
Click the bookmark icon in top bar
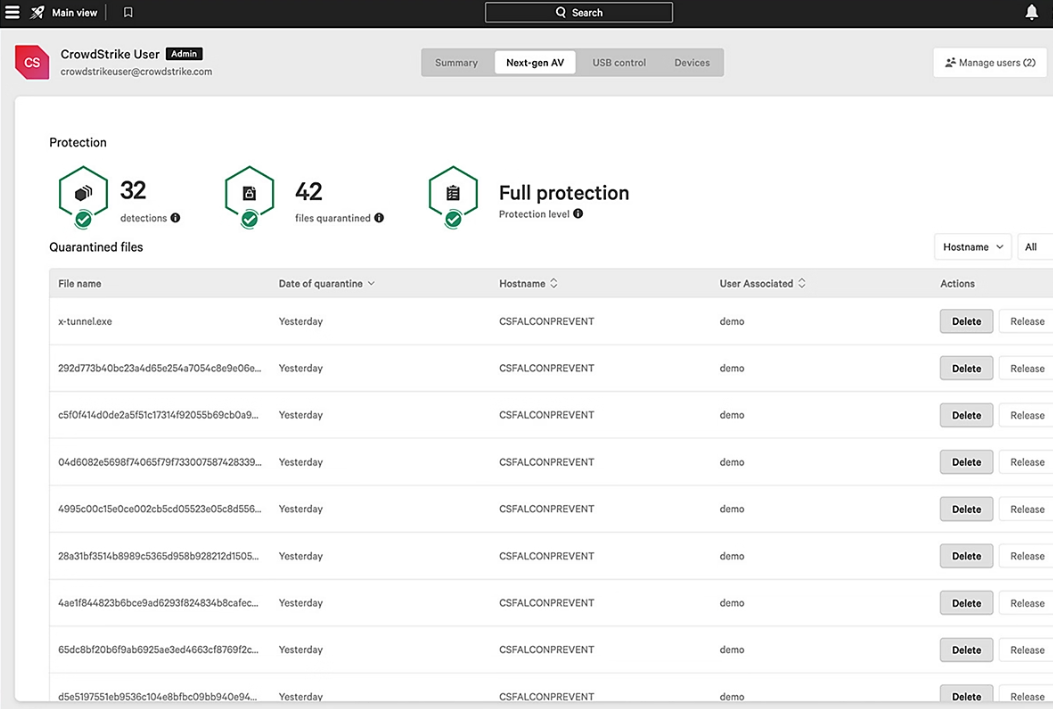click(x=128, y=13)
